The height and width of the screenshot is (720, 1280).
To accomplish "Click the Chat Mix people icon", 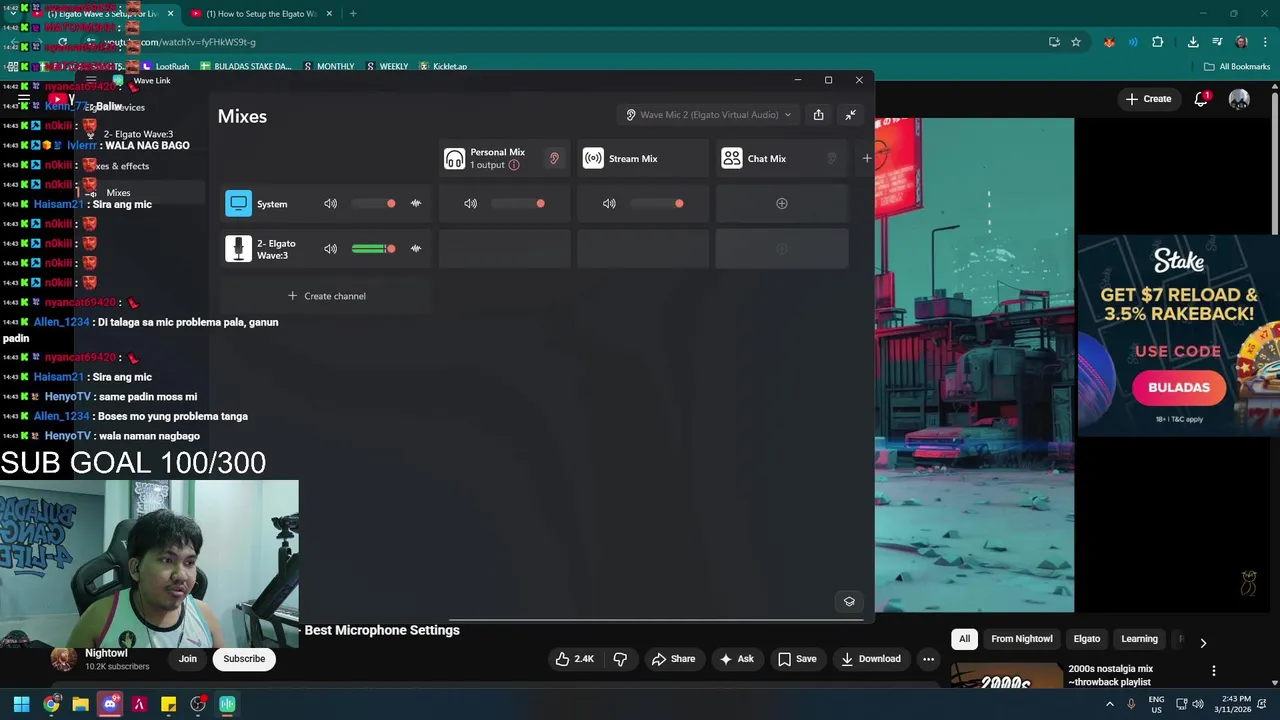I will point(732,159).
